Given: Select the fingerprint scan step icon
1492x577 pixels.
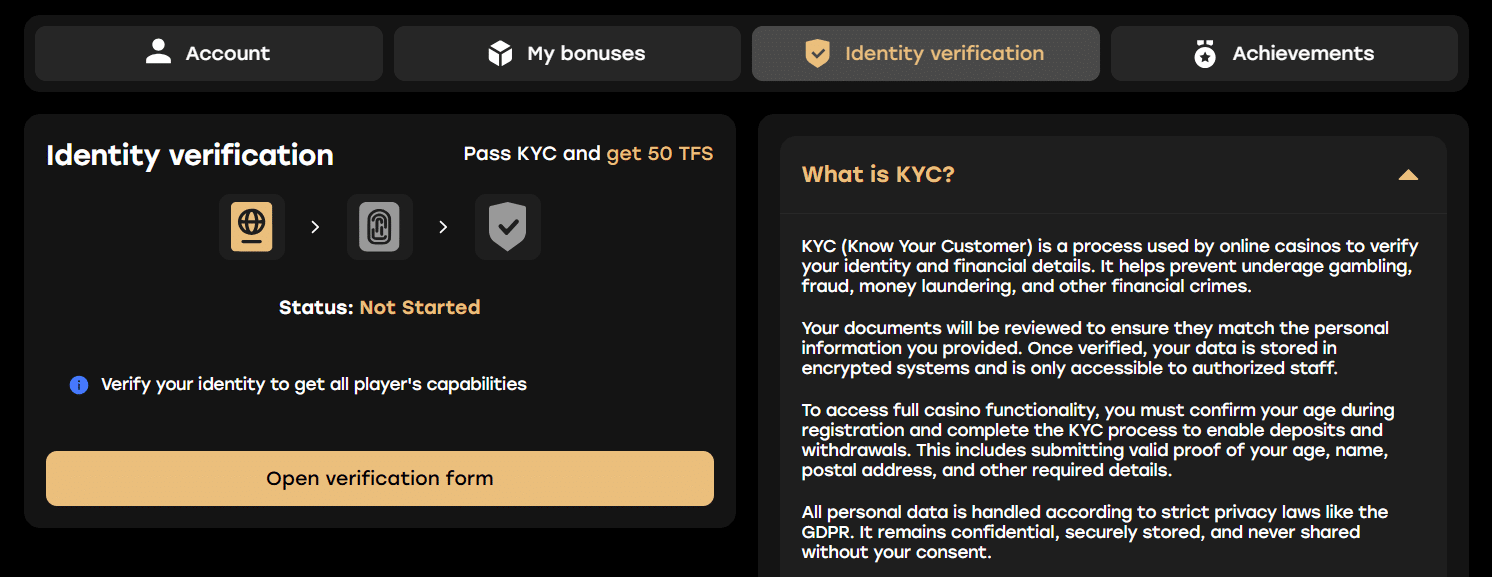Looking at the screenshot, I should pyautogui.click(x=380, y=227).
